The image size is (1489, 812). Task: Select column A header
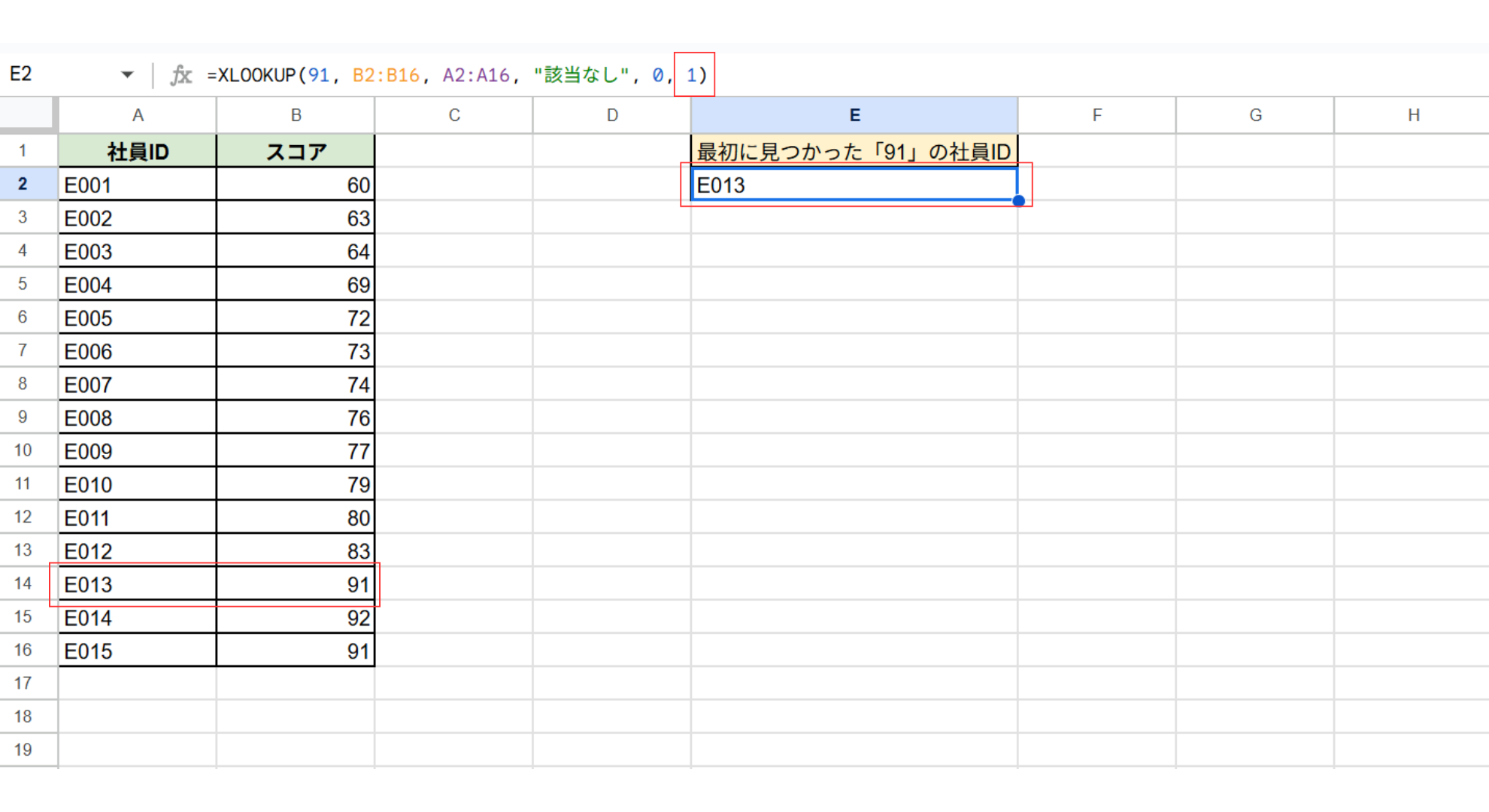pos(138,115)
